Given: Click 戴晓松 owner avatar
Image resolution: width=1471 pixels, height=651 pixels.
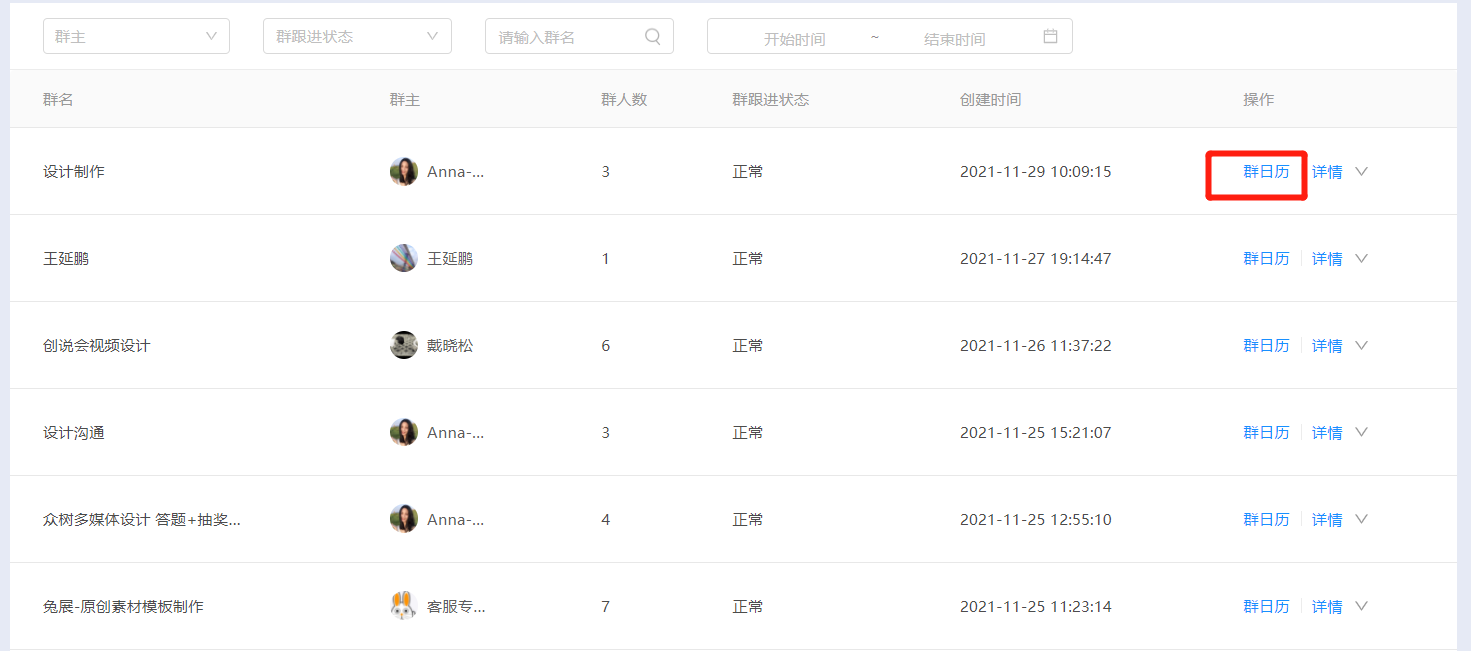Looking at the screenshot, I should 404,345.
